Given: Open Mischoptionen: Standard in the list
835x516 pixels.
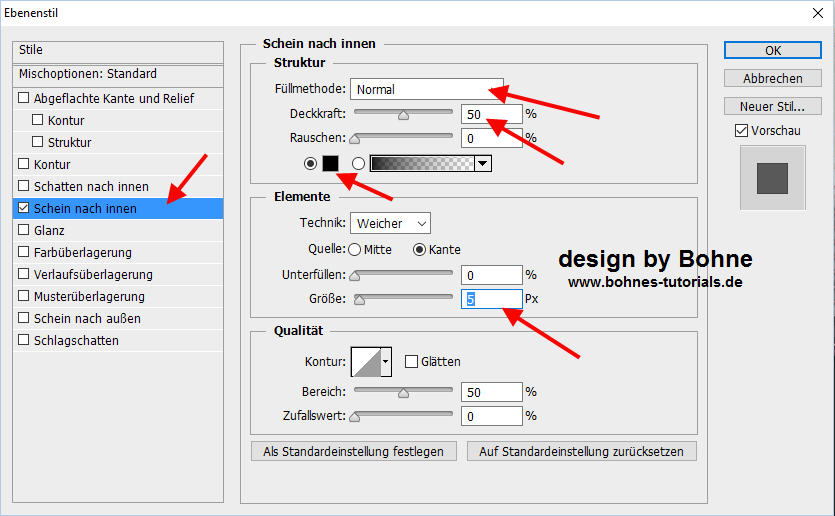Looking at the screenshot, I should (87, 74).
